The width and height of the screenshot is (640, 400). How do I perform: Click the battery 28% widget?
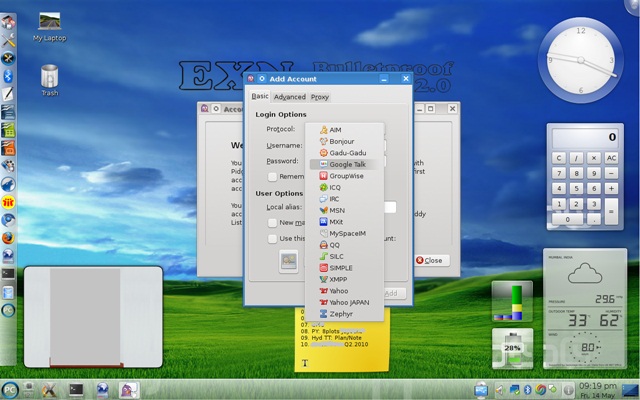tap(512, 347)
